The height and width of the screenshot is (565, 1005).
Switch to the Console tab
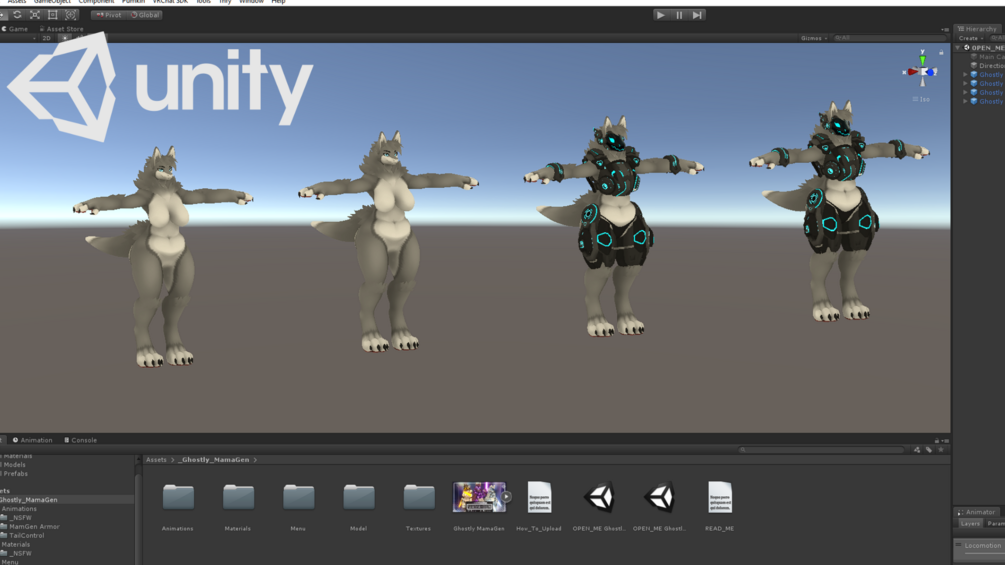tap(81, 440)
